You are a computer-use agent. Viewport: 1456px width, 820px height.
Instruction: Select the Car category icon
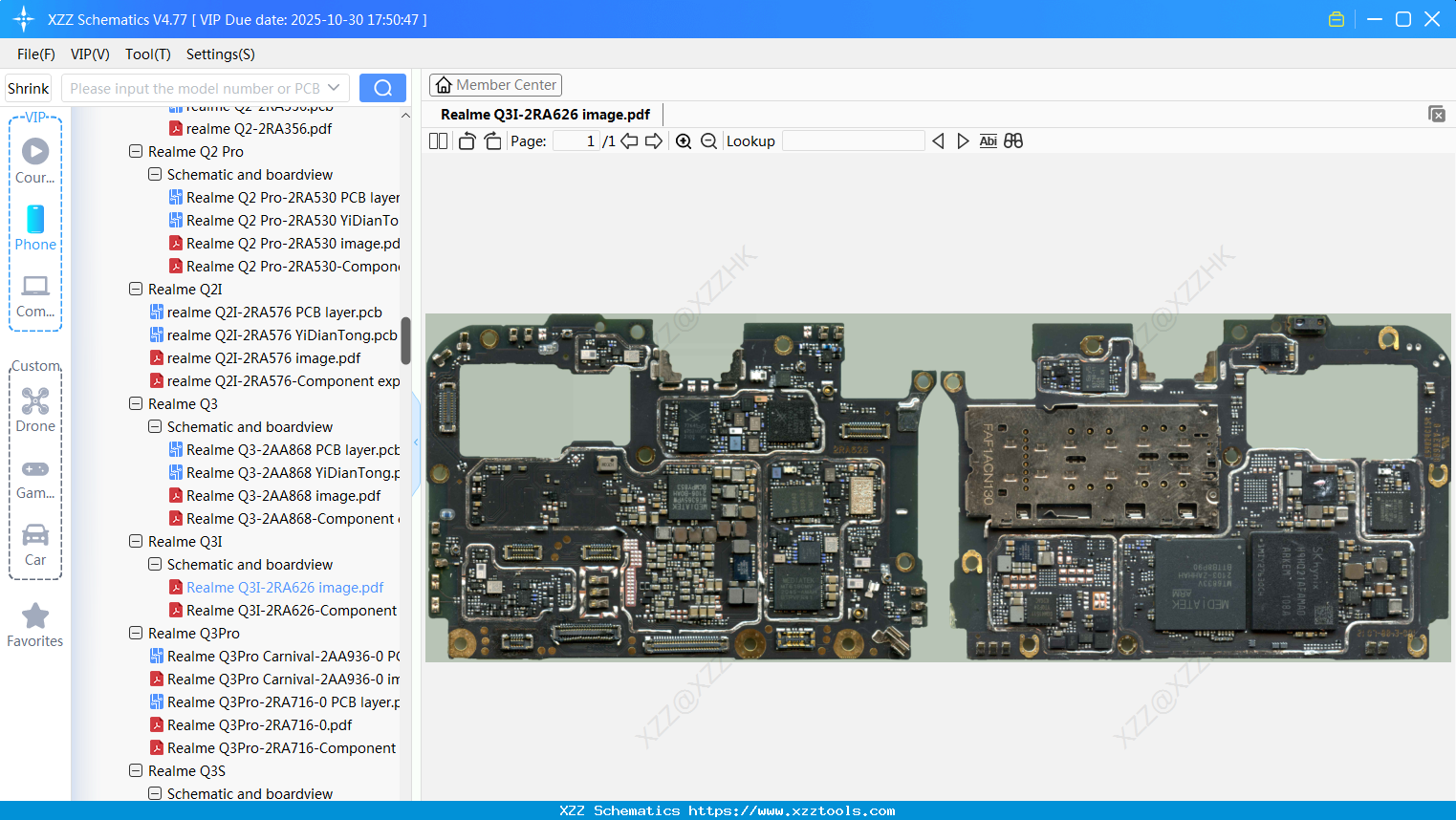[35, 544]
